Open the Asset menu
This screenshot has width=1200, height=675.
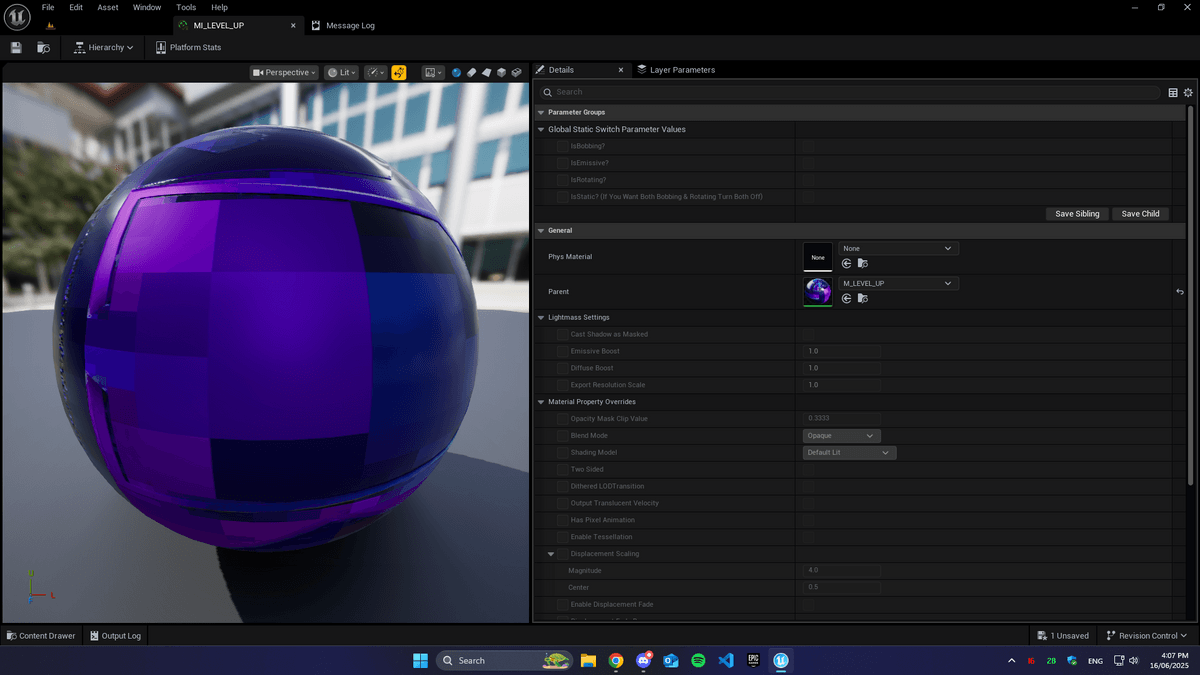pos(107,7)
